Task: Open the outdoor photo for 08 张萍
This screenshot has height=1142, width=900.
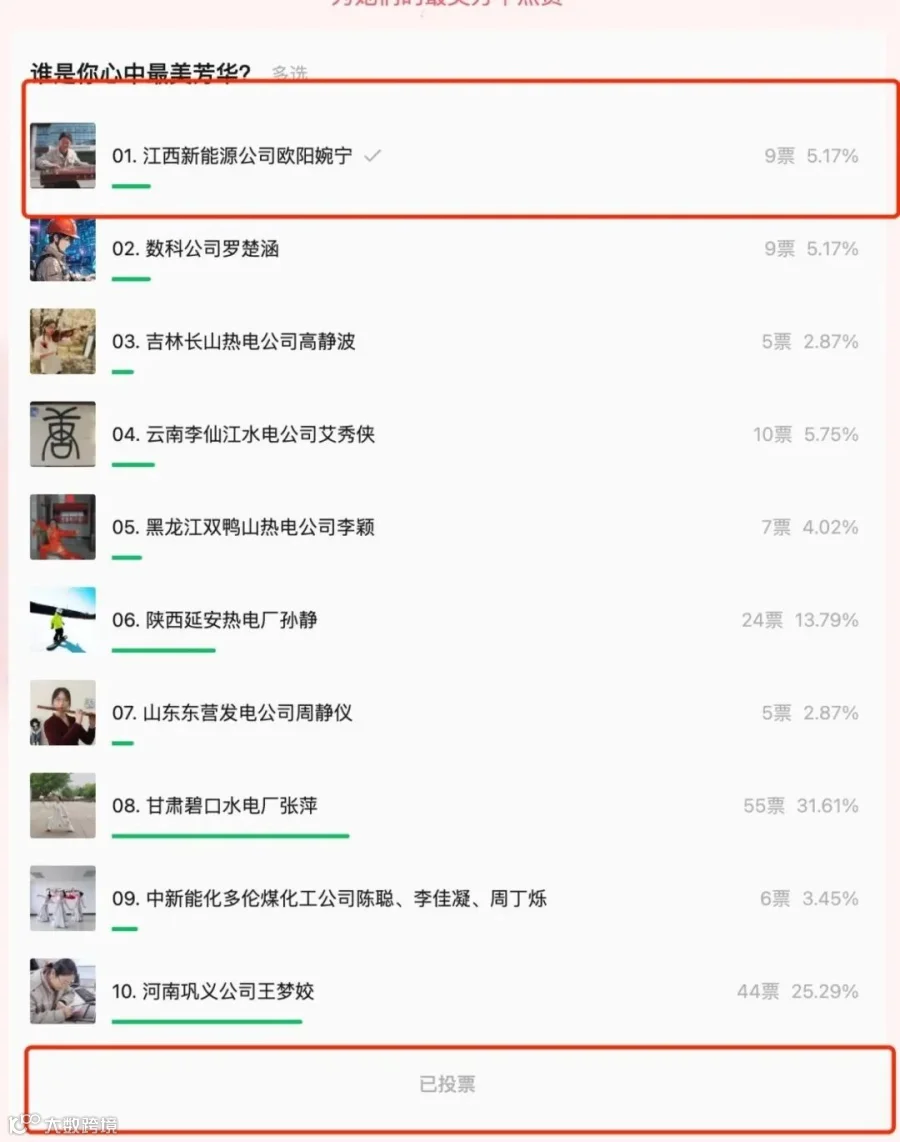Action: 63,806
